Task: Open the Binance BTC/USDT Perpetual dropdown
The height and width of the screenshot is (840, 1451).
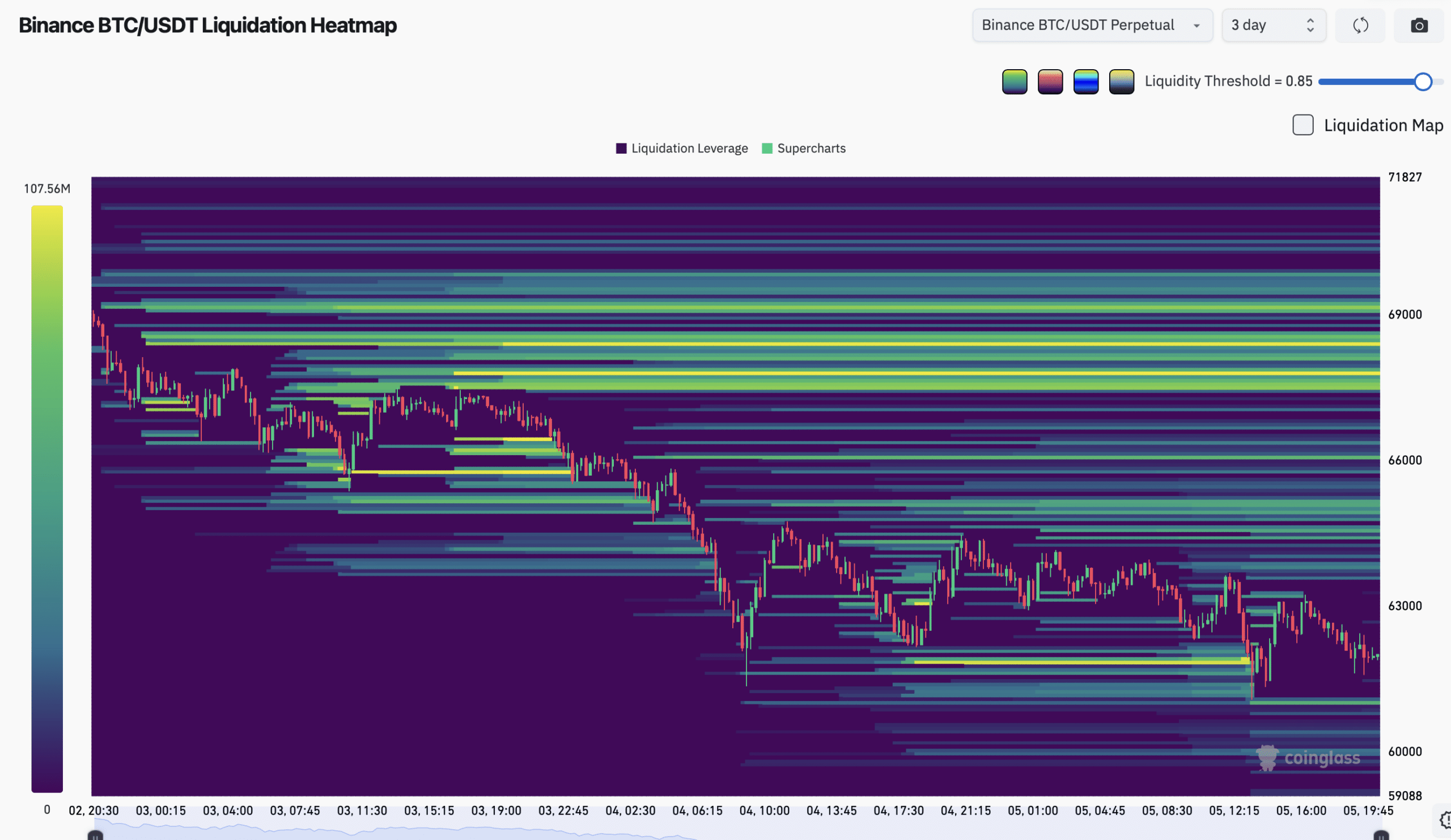Action: [x=1092, y=26]
